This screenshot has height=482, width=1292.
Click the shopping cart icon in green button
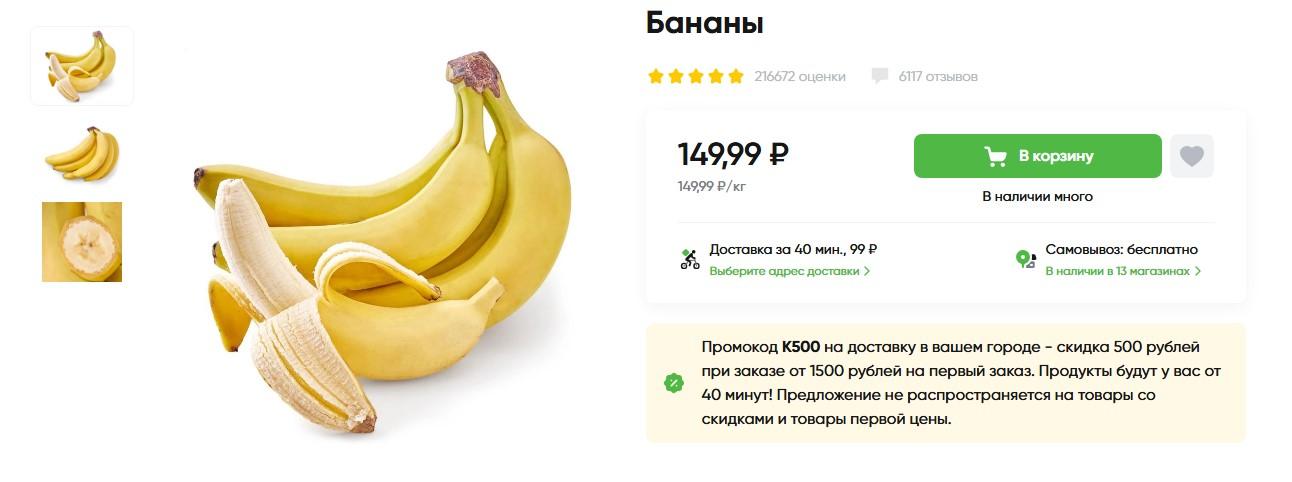coord(995,156)
